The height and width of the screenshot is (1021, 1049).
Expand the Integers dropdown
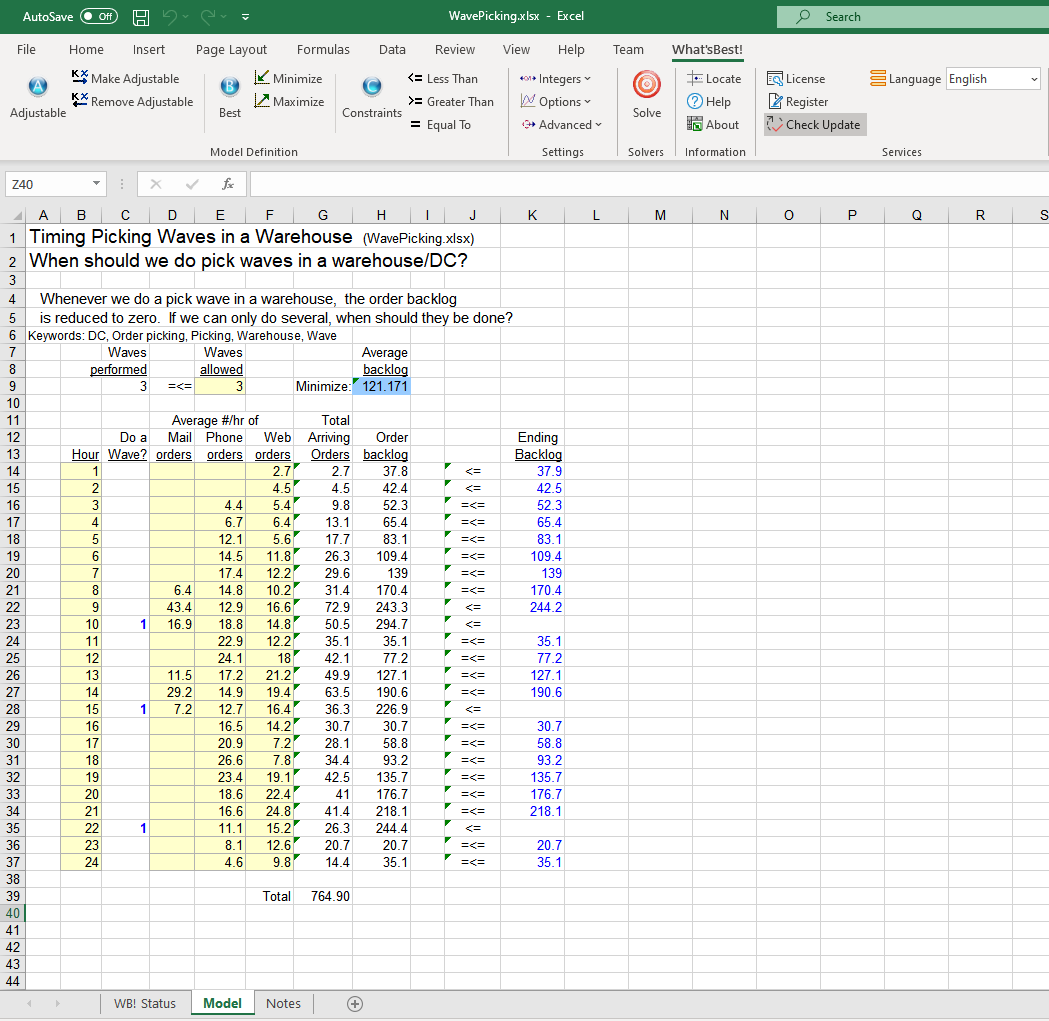(556, 79)
